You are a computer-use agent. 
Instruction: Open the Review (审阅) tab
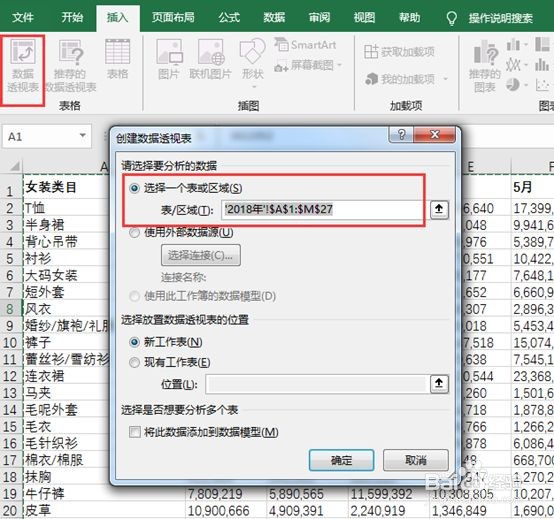point(319,17)
